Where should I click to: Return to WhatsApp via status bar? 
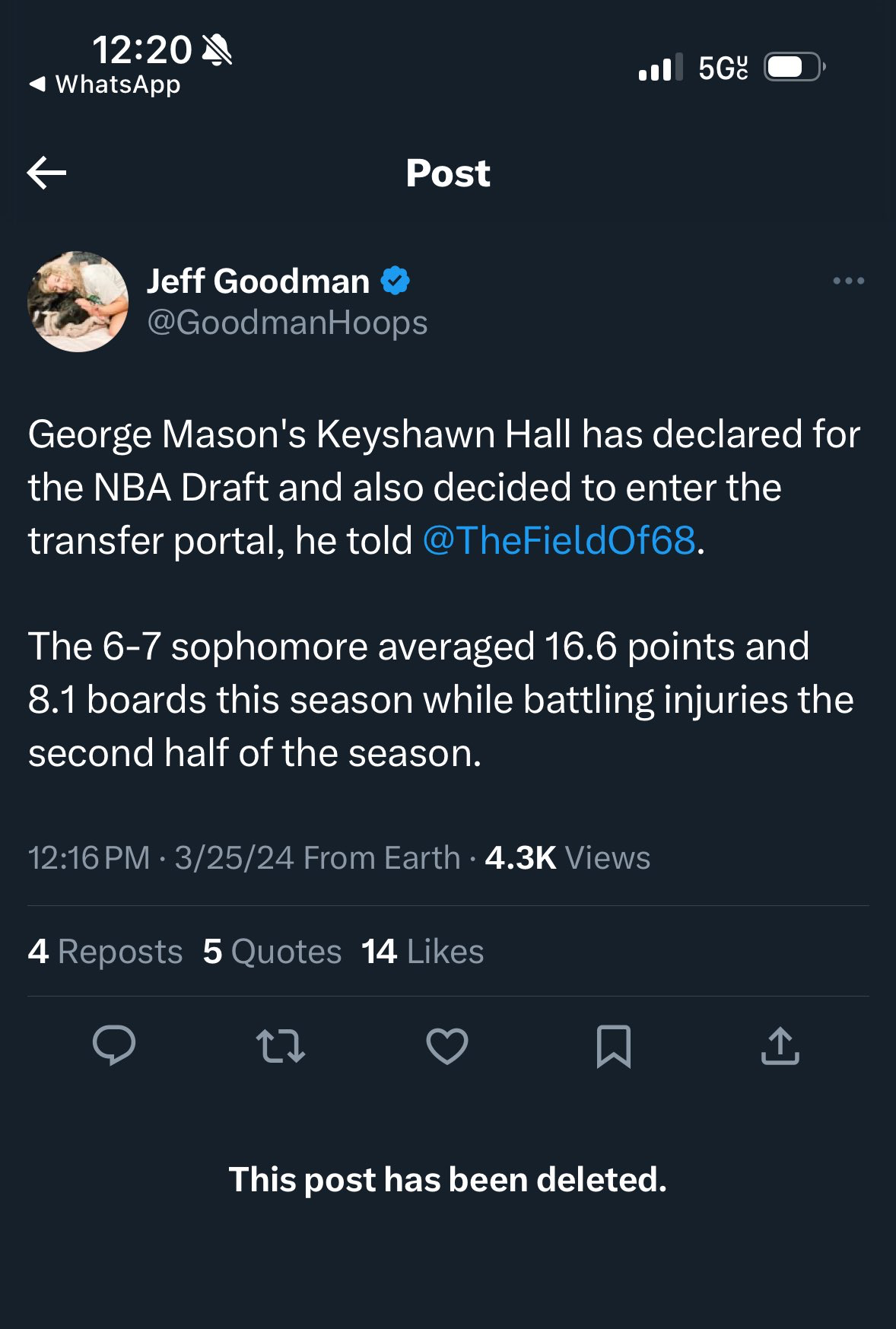(x=105, y=84)
